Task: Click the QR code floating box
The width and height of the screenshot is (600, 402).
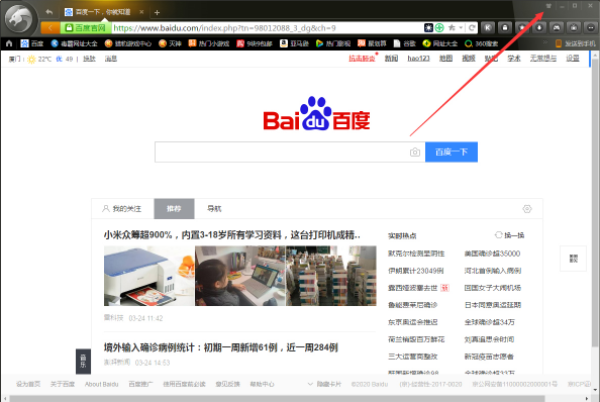Action: (573, 259)
